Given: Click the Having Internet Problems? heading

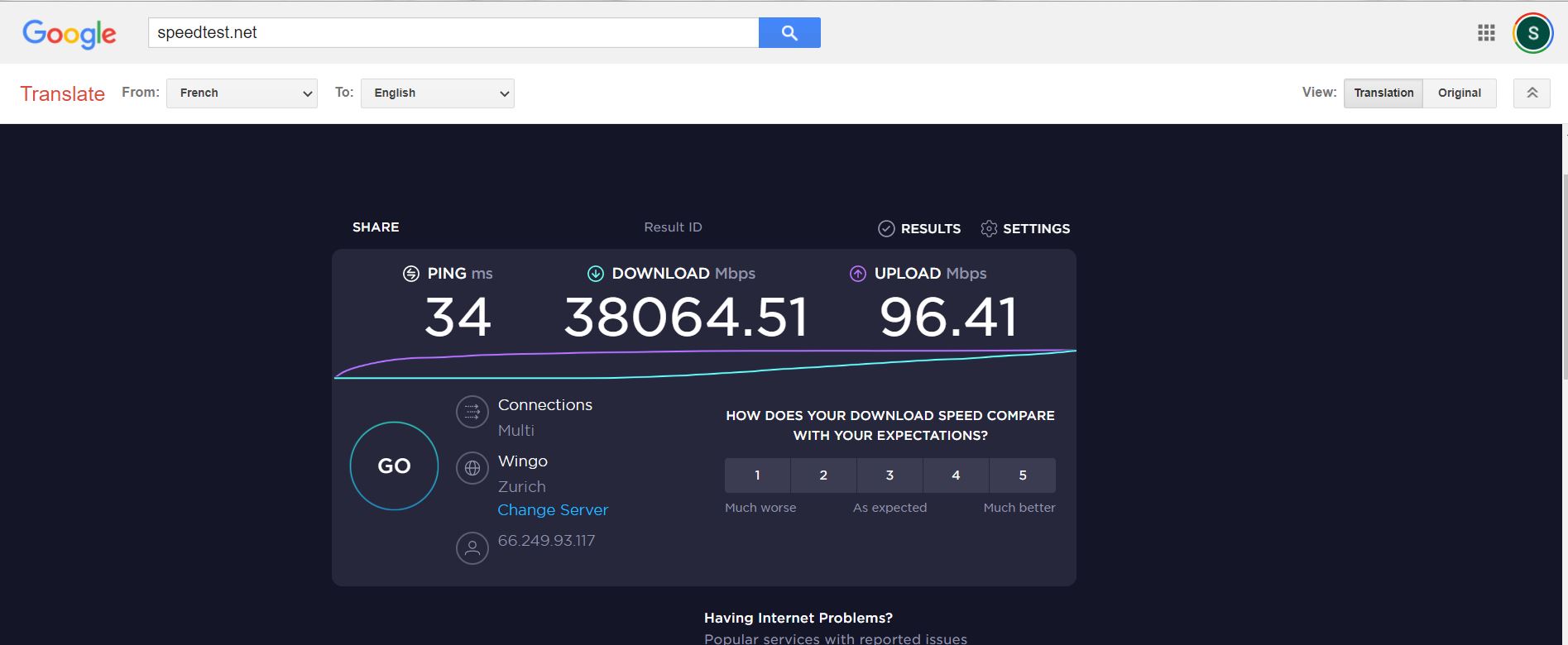Looking at the screenshot, I should coord(798,618).
